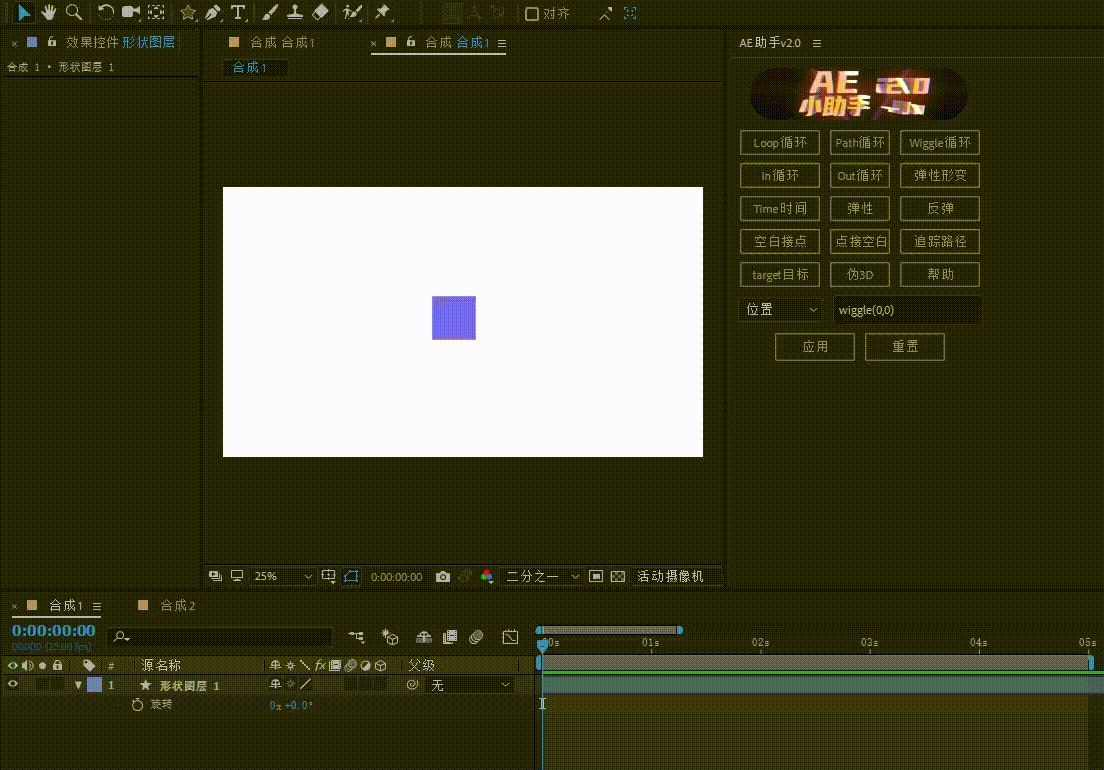Select the Roto Brush tool
This screenshot has width=1104, height=770.
(351, 13)
